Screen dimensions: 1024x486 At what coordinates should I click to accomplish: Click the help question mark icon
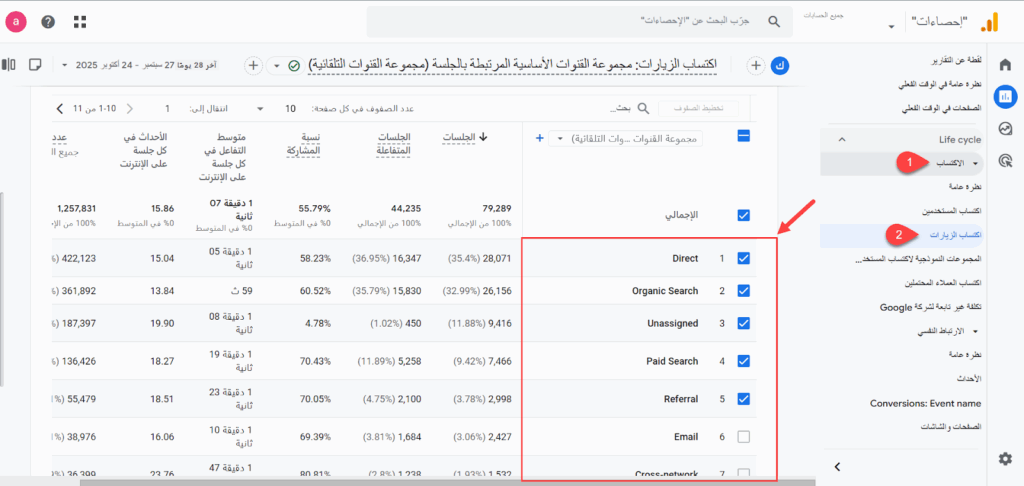(x=48, y=22)
